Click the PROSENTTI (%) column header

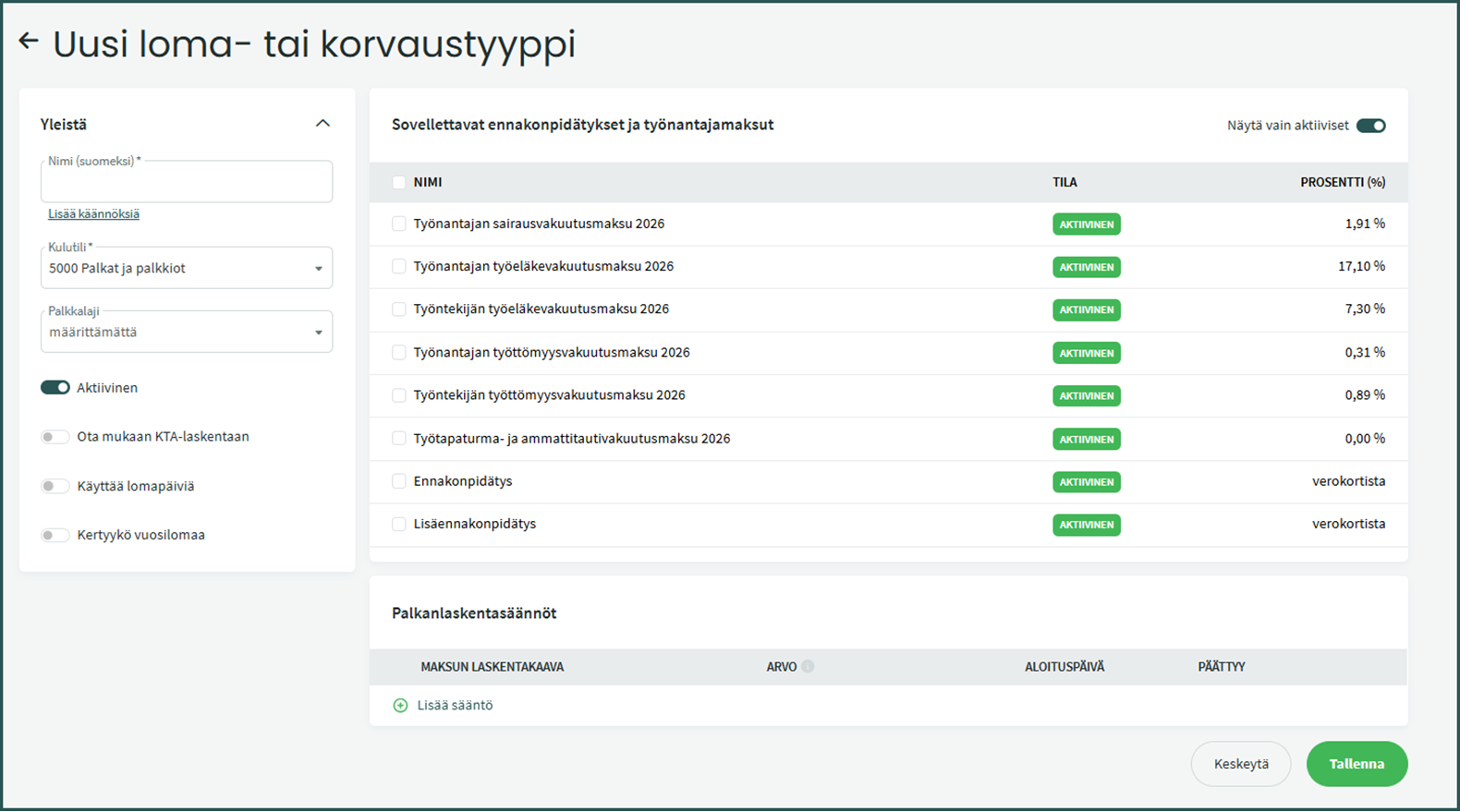[1342, 182]
